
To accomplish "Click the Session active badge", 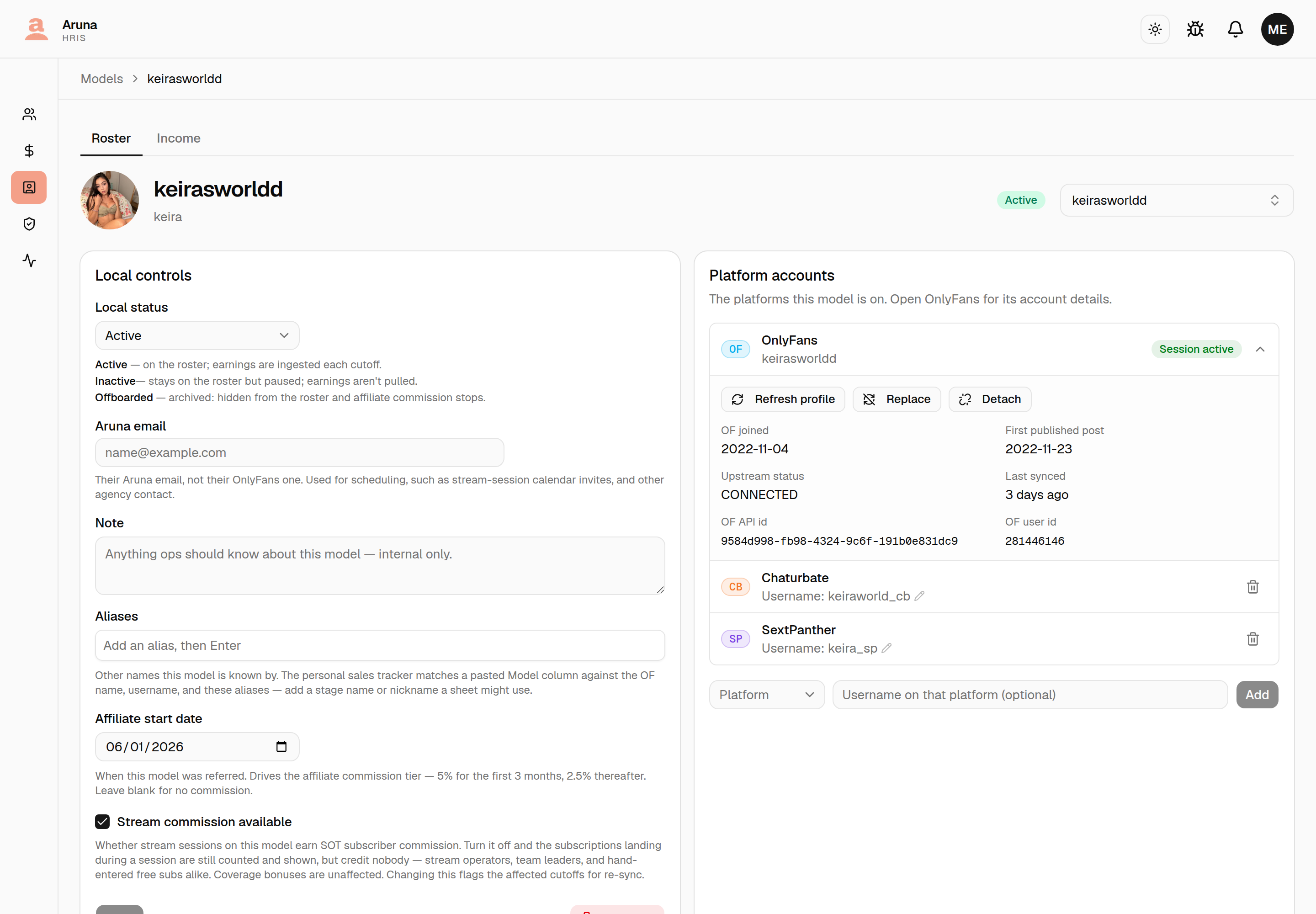I will tap(1196, 349).
